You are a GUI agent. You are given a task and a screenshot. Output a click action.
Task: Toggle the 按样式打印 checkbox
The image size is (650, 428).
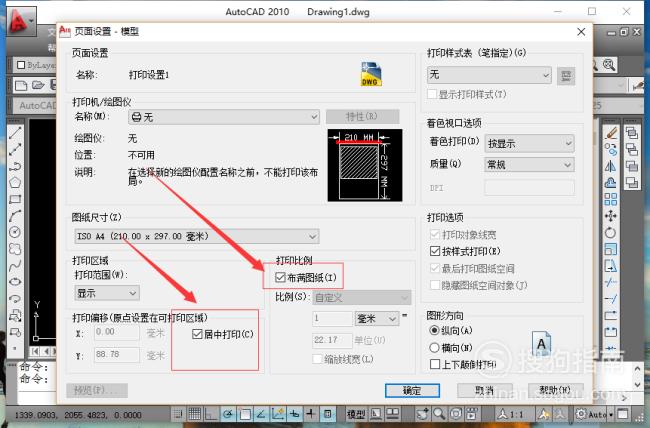click(435, 251)
